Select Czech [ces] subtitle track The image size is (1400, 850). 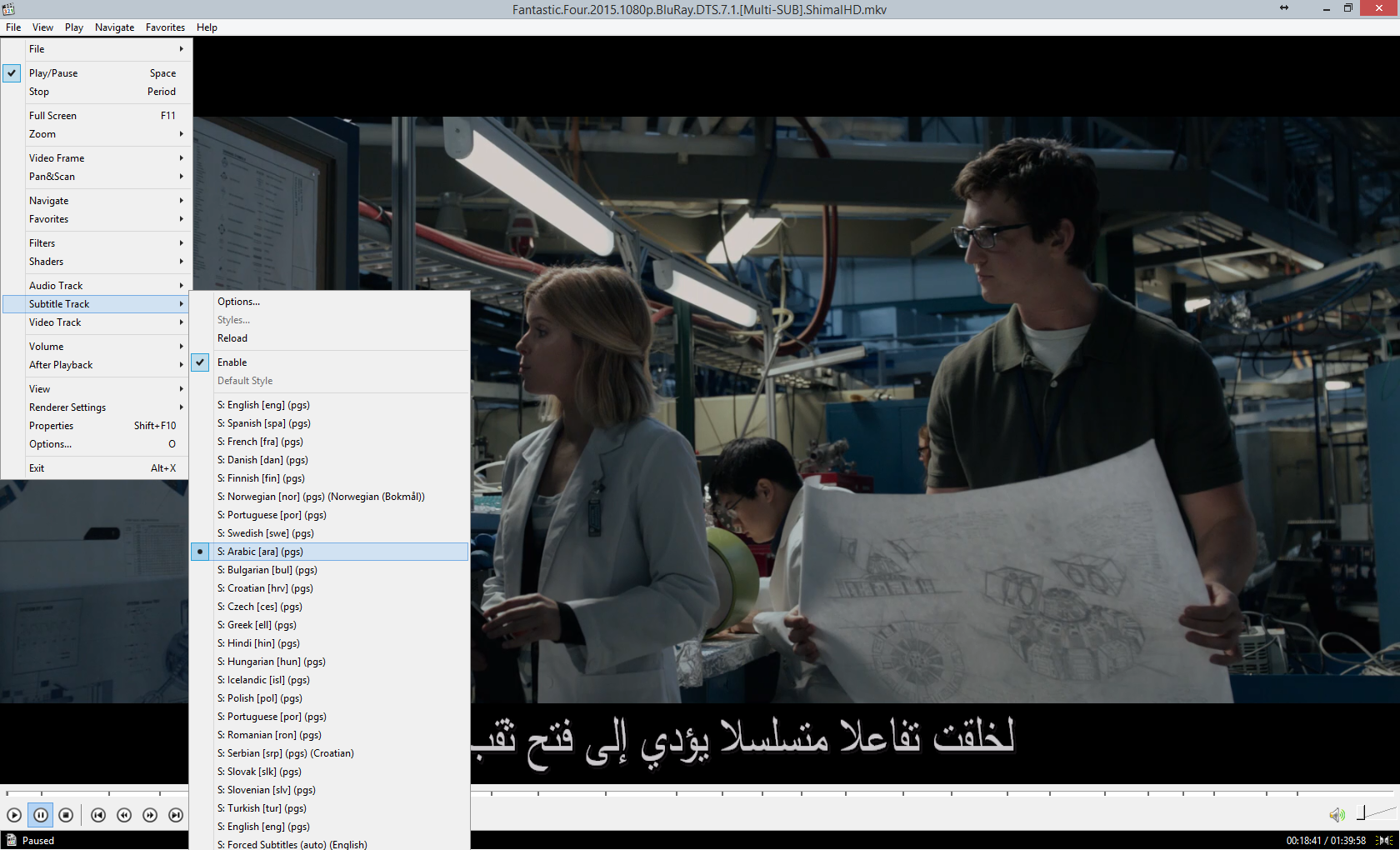click(x=330, y=607)
